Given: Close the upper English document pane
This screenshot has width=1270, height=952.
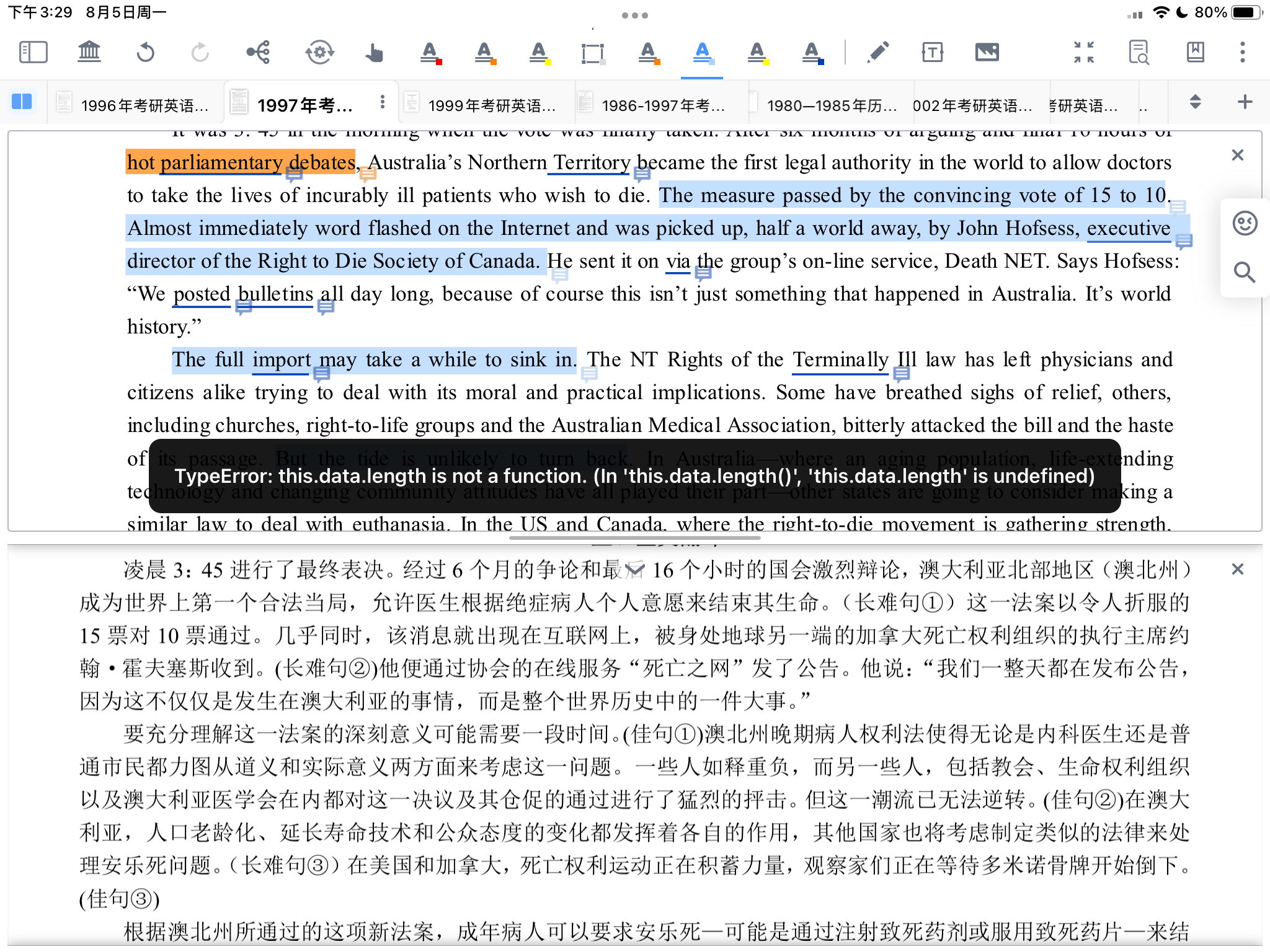Looking at the screenshot, I should pos(1237,155).
